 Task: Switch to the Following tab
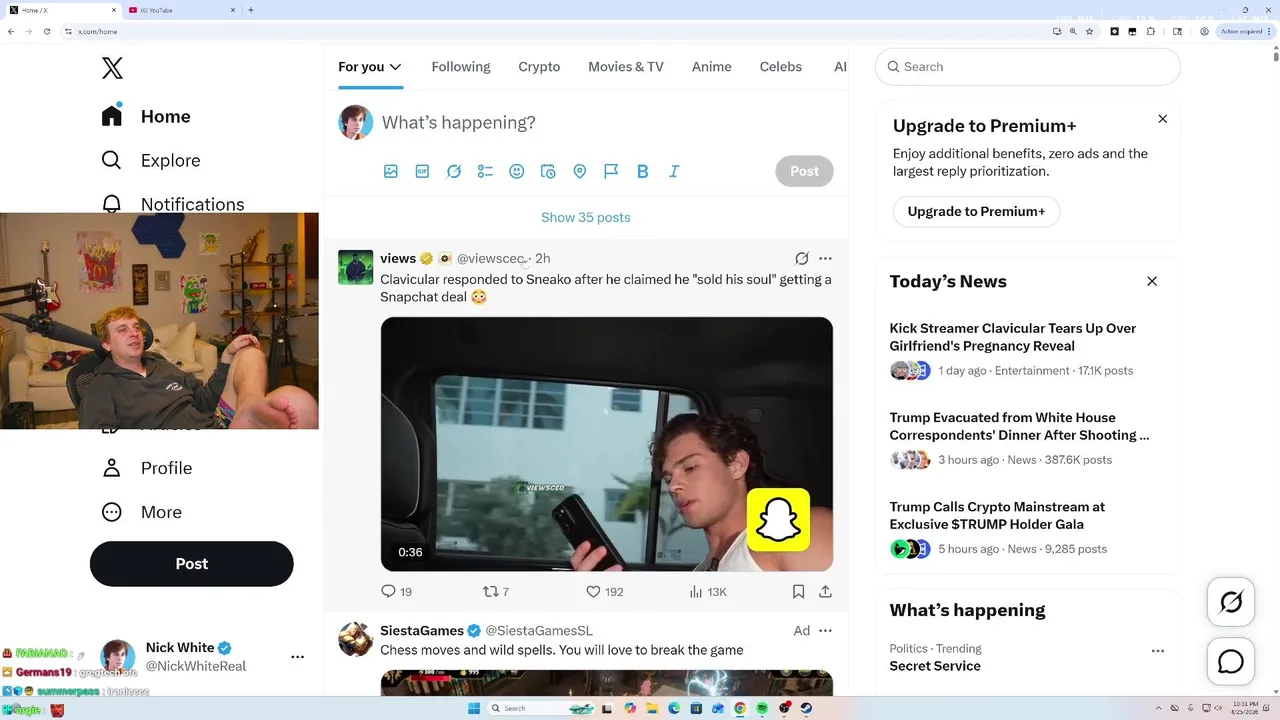[461, 67]
